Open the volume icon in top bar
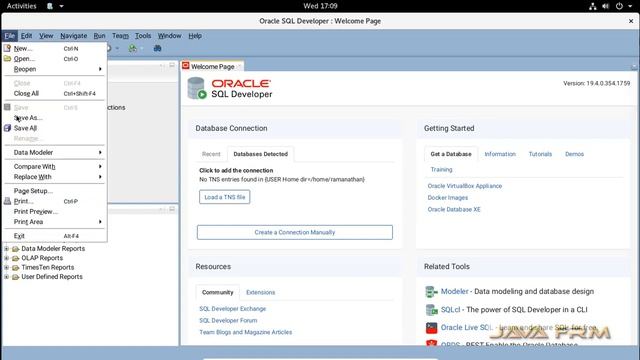Screen dimensions: 640x360 tap(606, 6)
